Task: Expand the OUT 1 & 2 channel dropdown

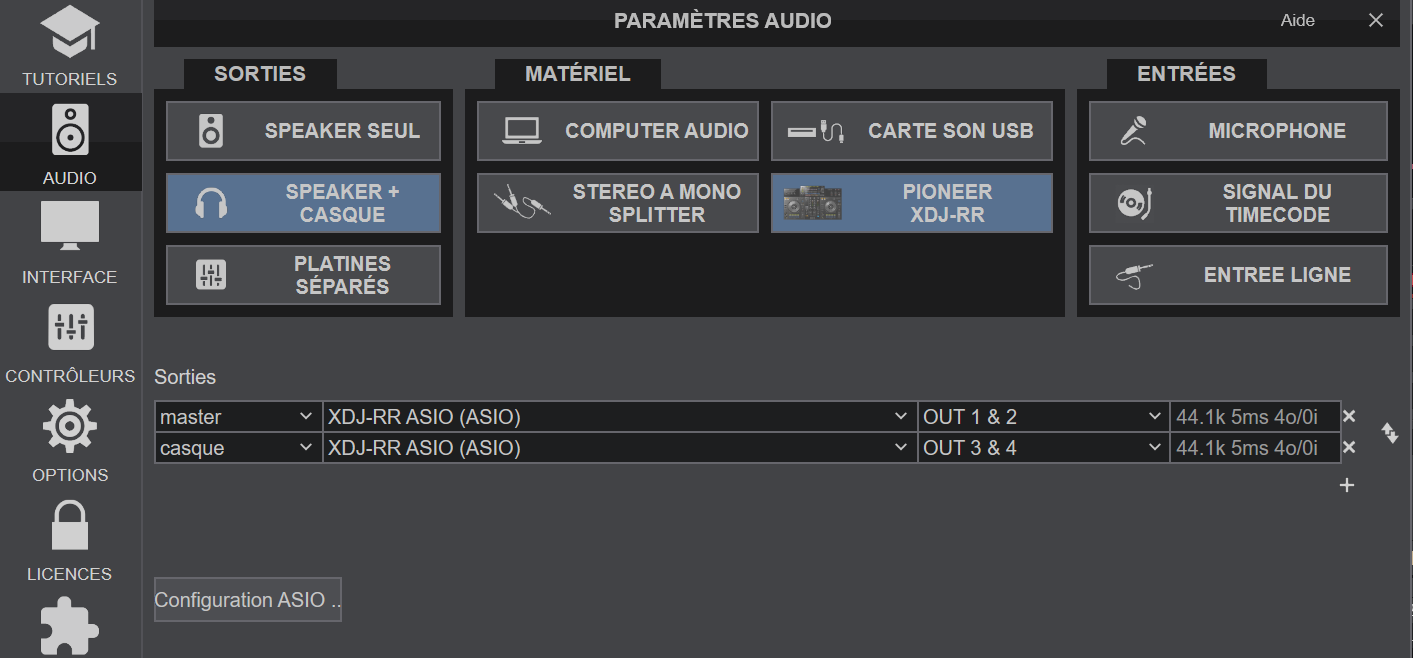Action: click(x=1042, y=417)
